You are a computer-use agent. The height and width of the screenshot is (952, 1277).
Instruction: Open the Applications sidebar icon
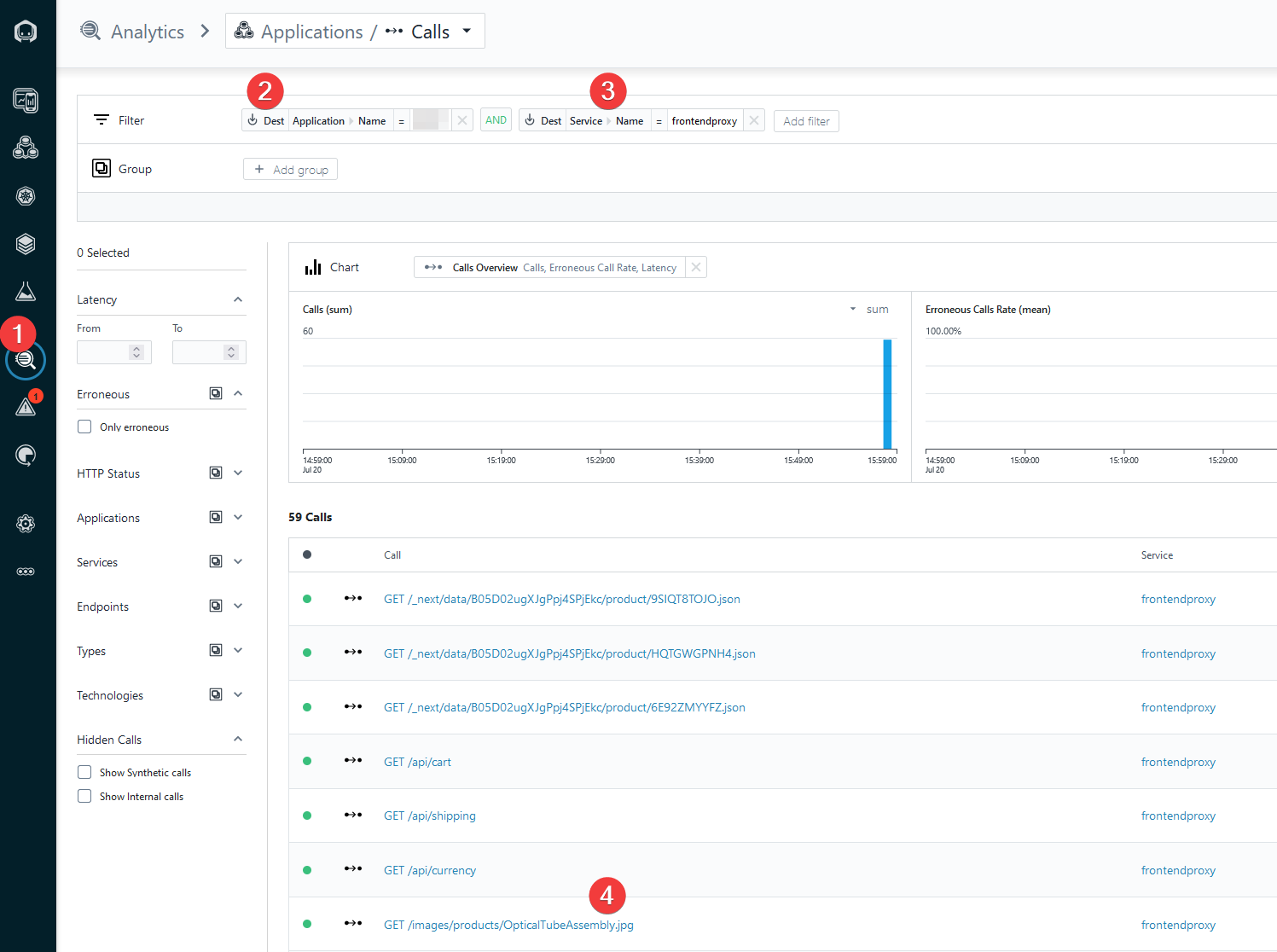(x=26, y=148)
